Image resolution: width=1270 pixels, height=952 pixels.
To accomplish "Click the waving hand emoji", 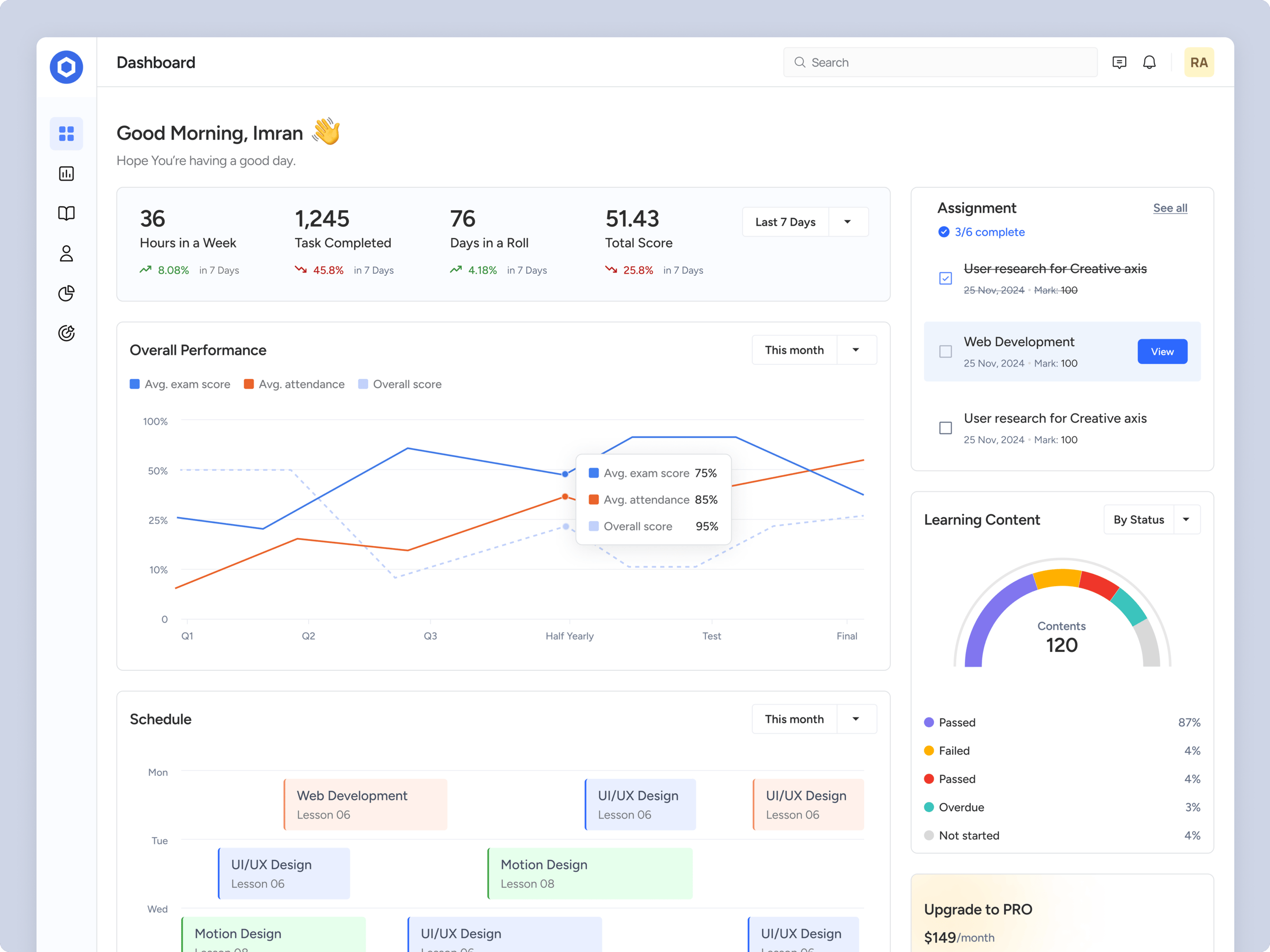I will click(x=327, y=131).
